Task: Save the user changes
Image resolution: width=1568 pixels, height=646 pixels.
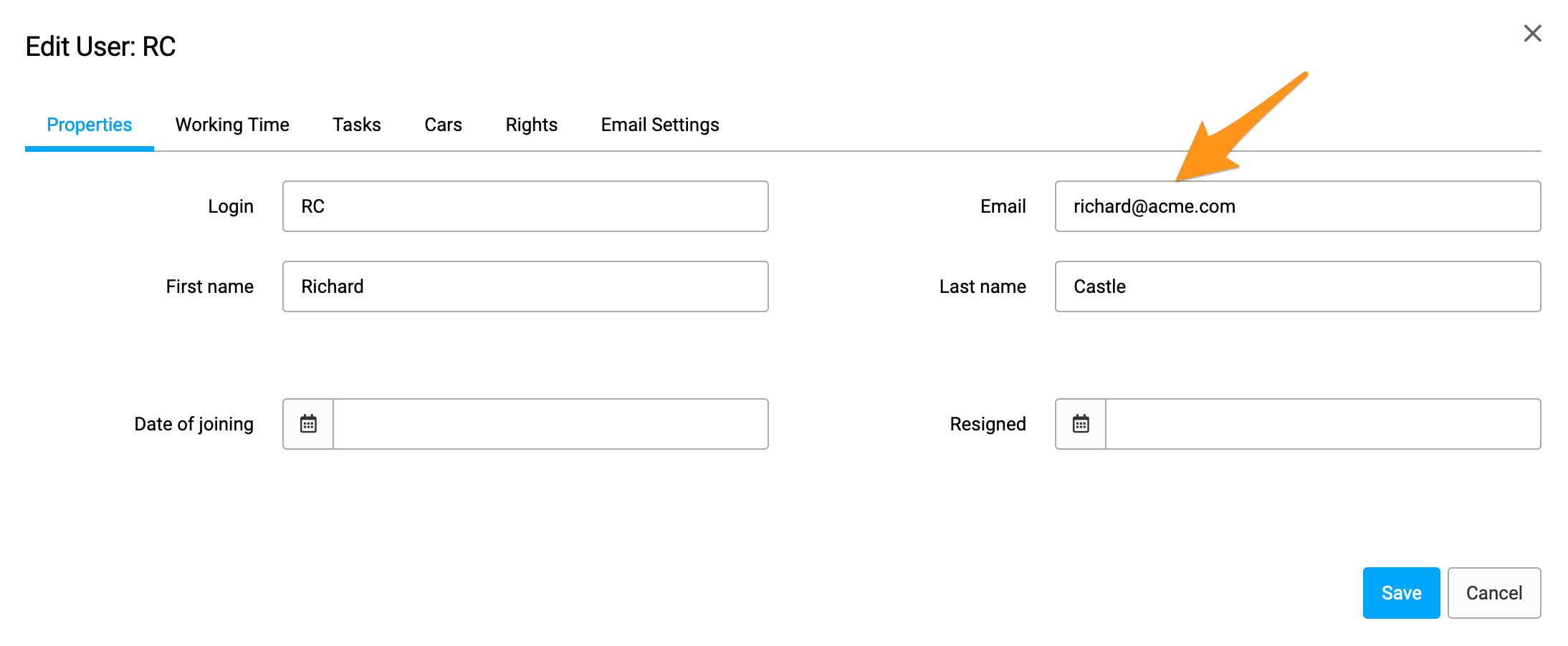Action: click(x=1401, y=593)
